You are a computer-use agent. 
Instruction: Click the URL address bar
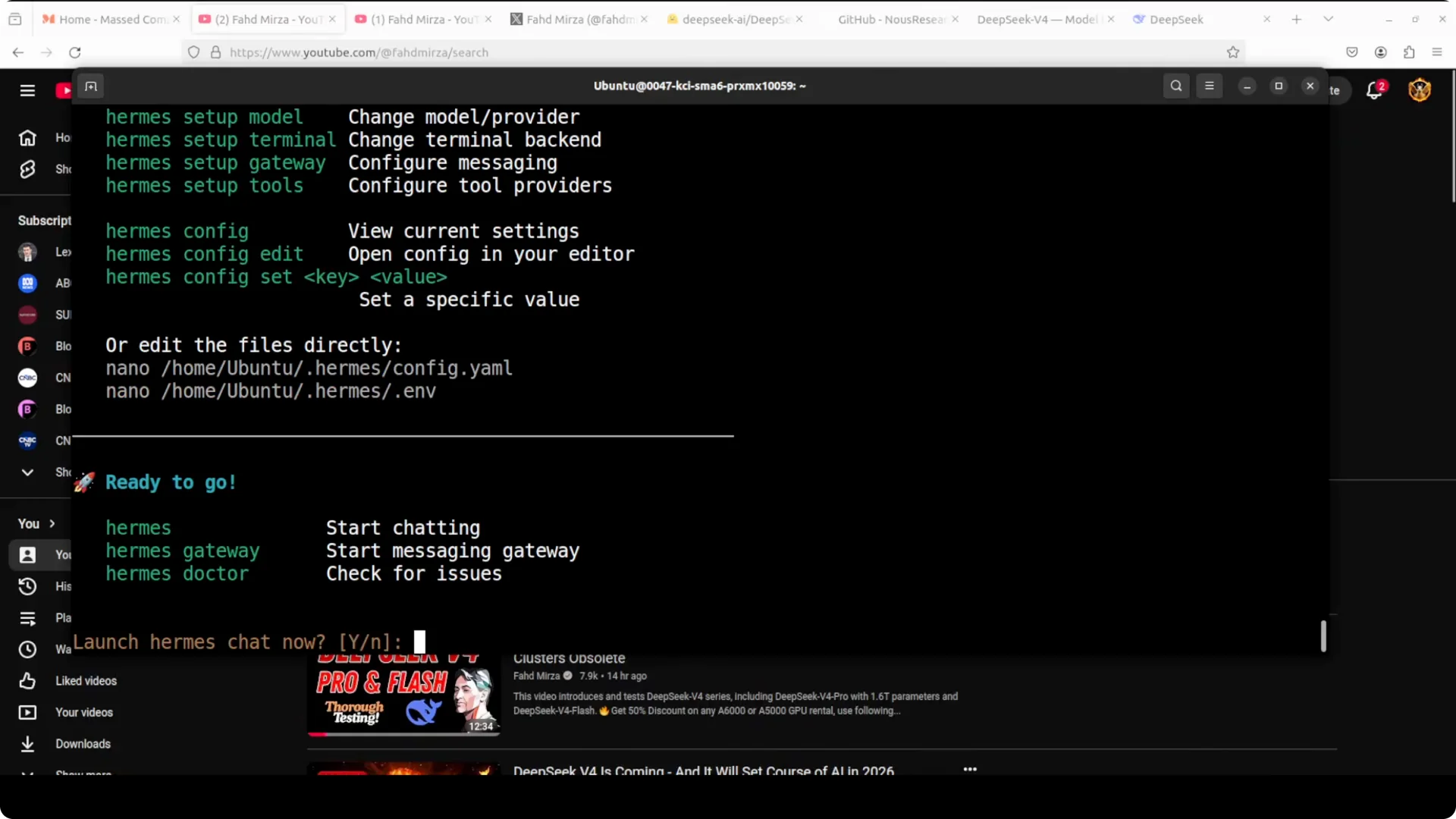coord(713,52)
